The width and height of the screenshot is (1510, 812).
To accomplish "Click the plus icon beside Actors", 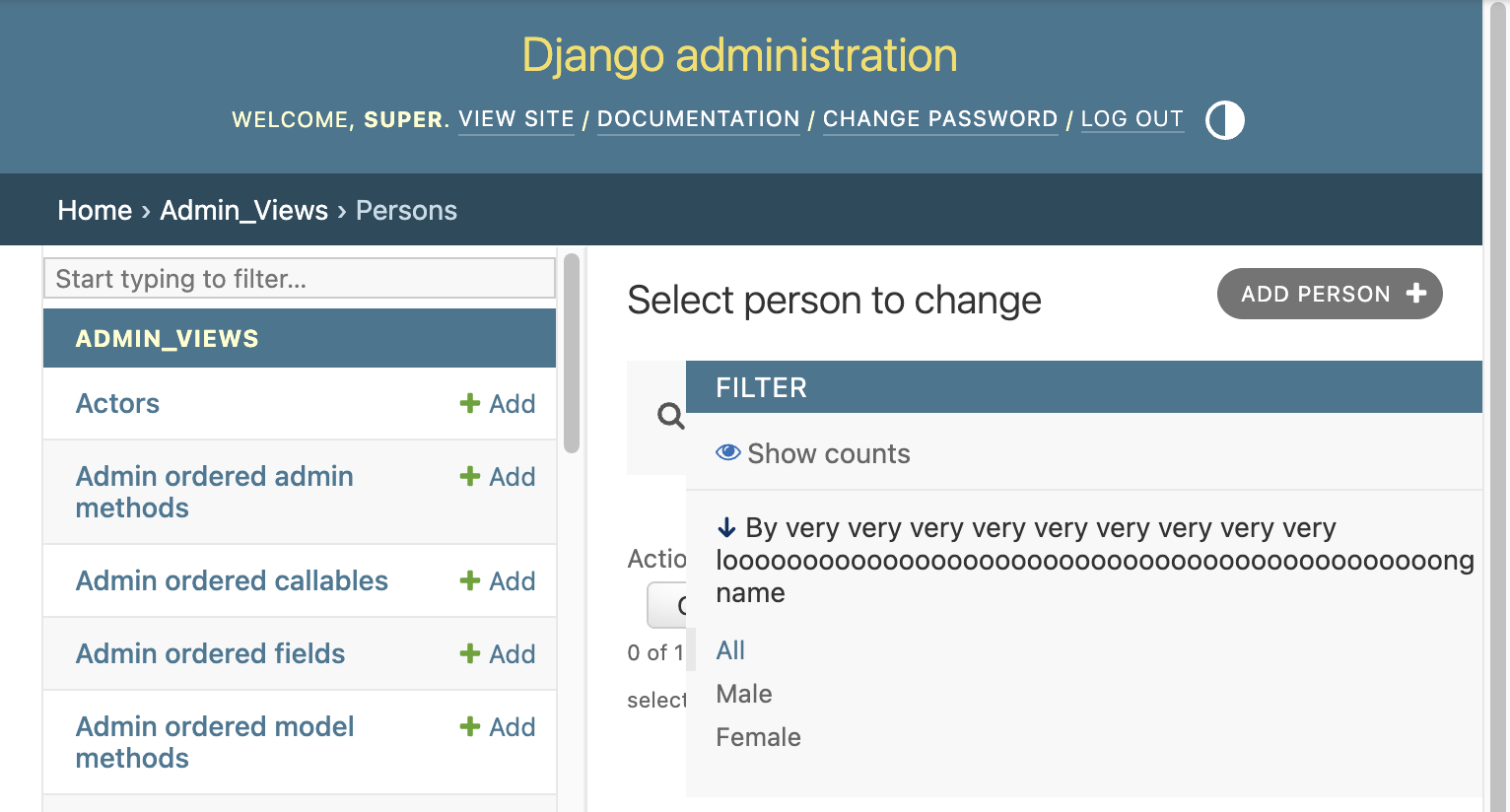I will 470,403.
